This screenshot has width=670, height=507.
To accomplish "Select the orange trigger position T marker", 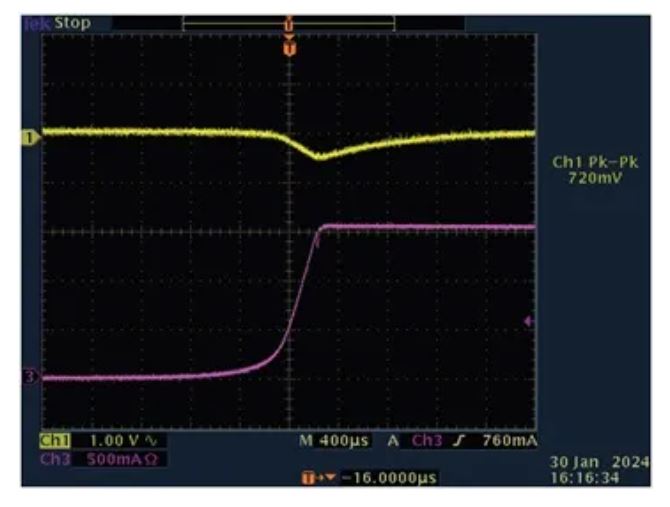I will point(290,46).
